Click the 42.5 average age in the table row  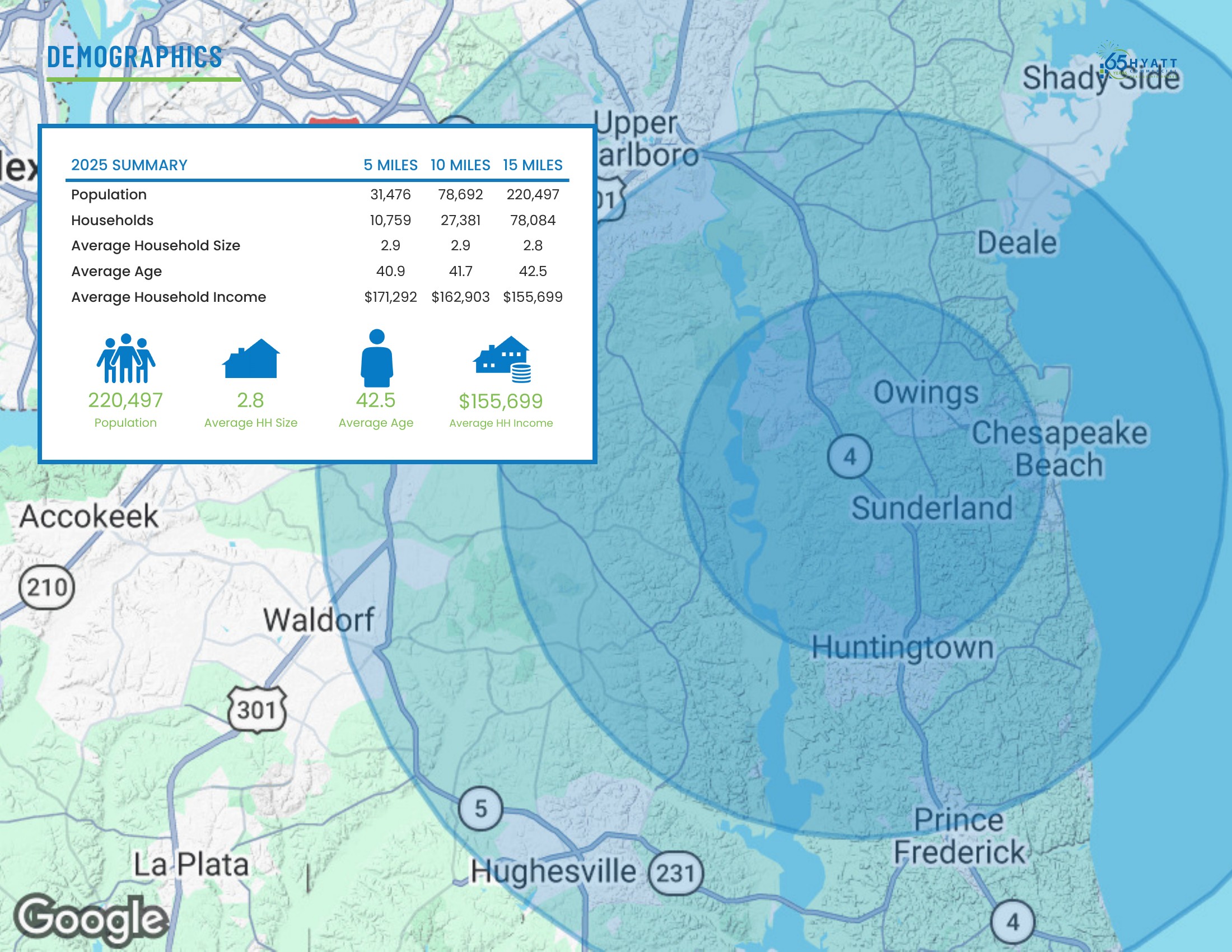pos(533,271)
